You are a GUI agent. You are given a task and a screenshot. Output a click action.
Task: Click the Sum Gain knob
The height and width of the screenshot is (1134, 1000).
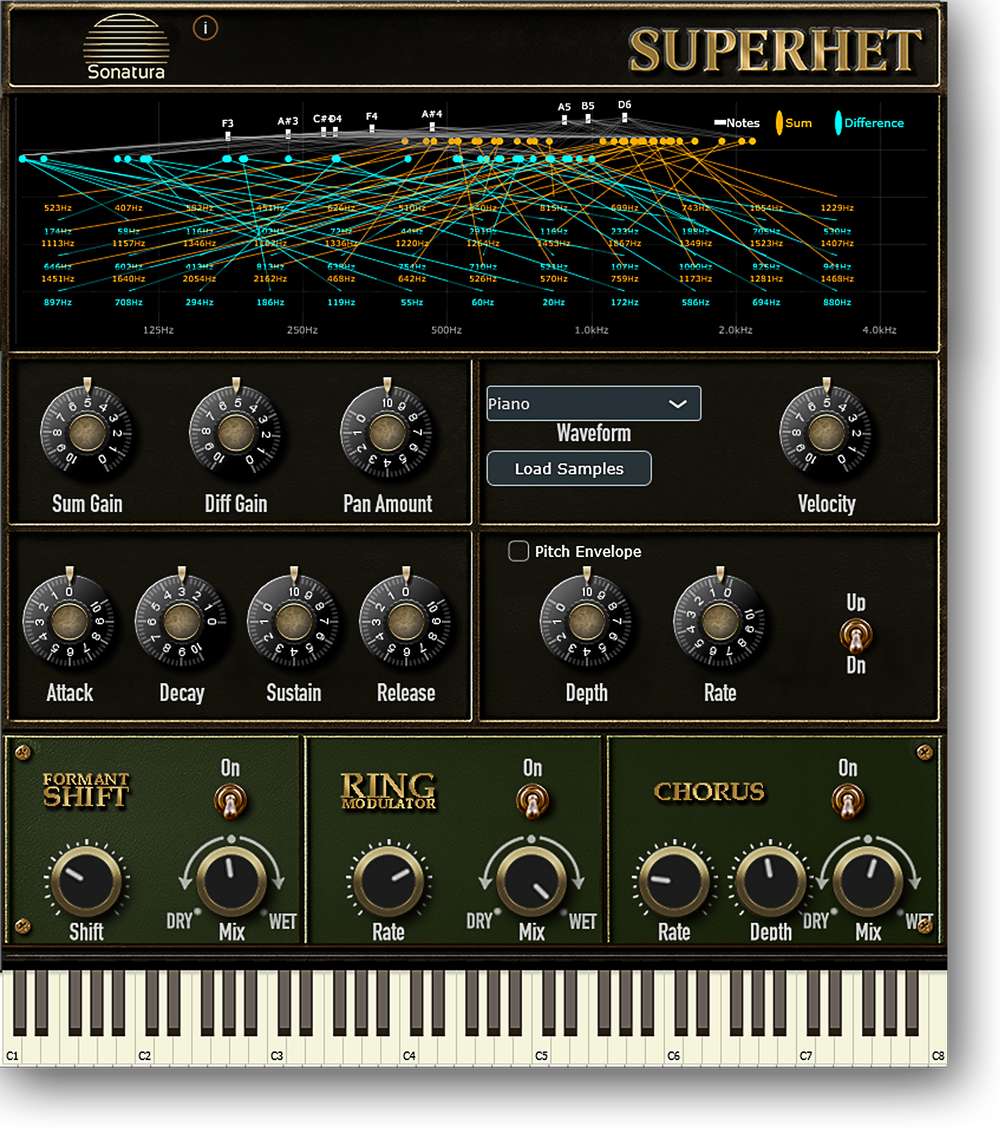pos(87,432)
